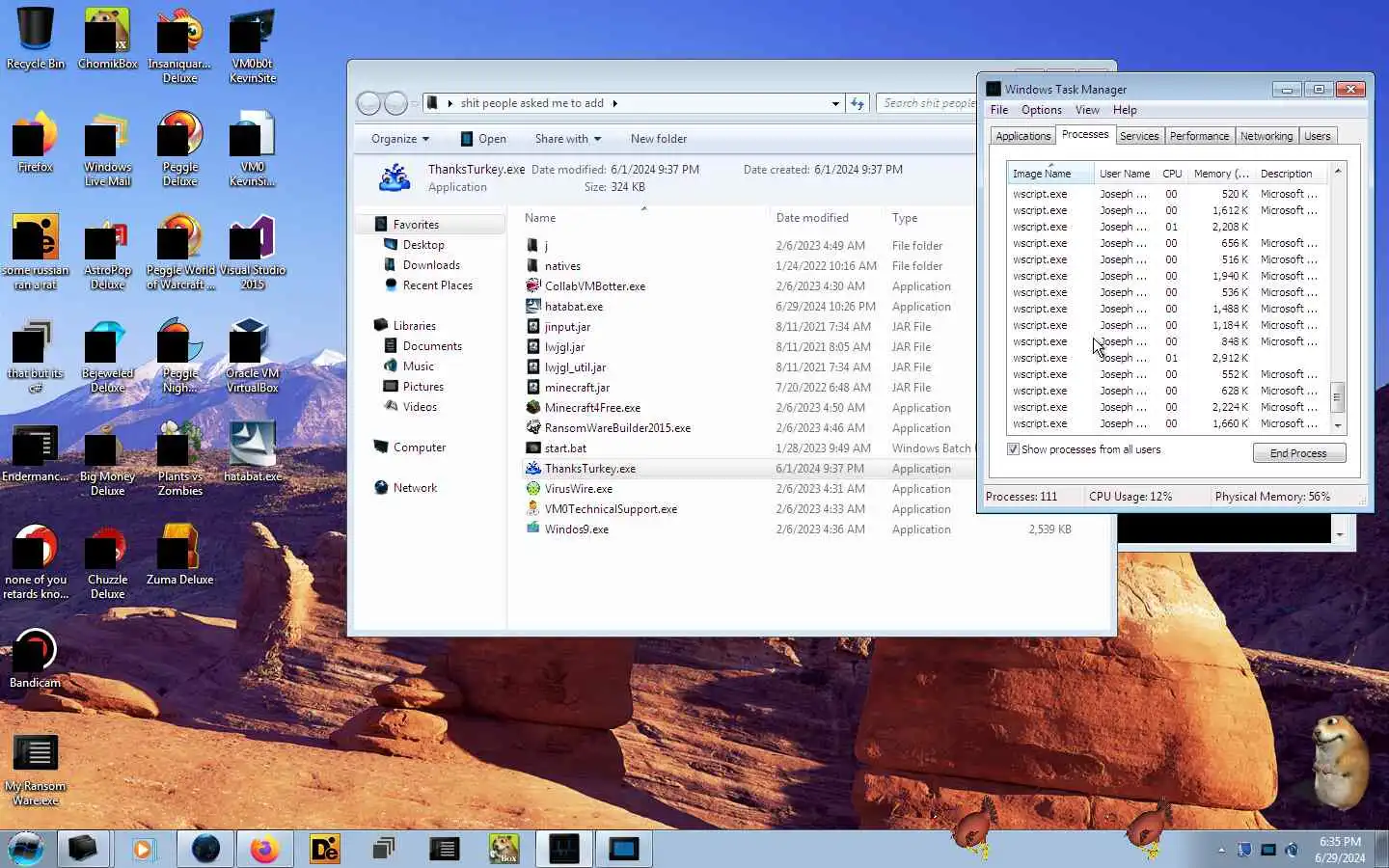Image resolution: width=1389 pixels, height=868 pixels.
Task: Select RansomWareBuilder2015.exe file icon
Action: point(532,427)
